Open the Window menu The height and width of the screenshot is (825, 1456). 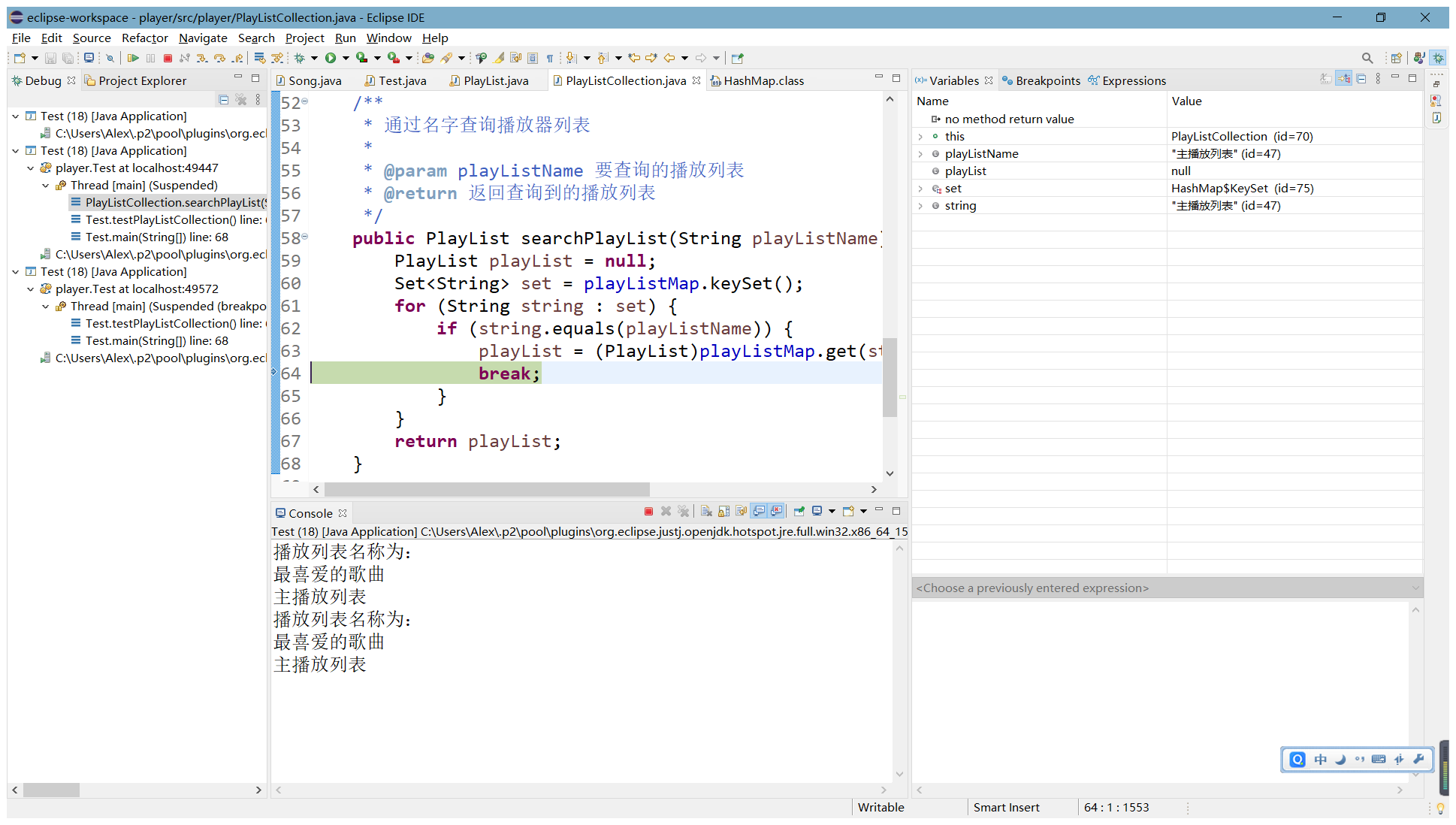(x=388, y=38)
